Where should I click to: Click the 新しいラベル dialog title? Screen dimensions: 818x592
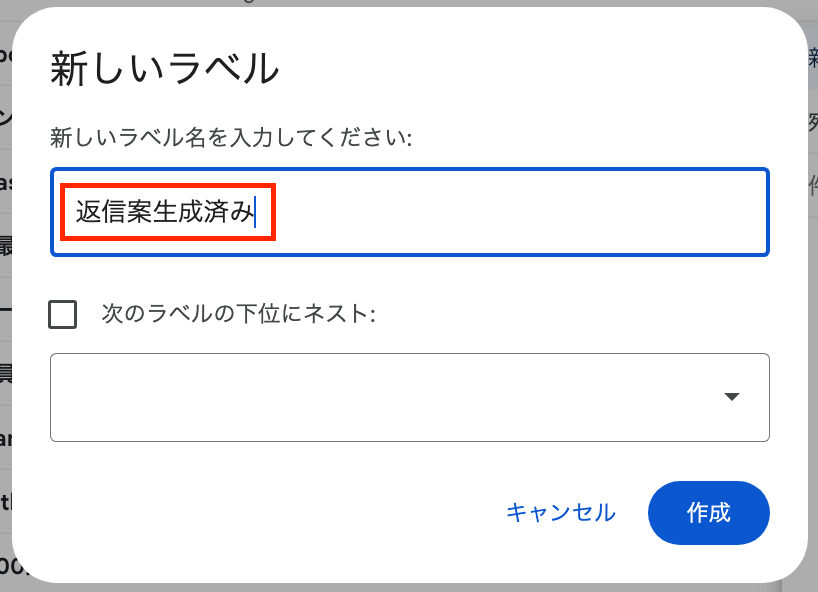[164, 69]
